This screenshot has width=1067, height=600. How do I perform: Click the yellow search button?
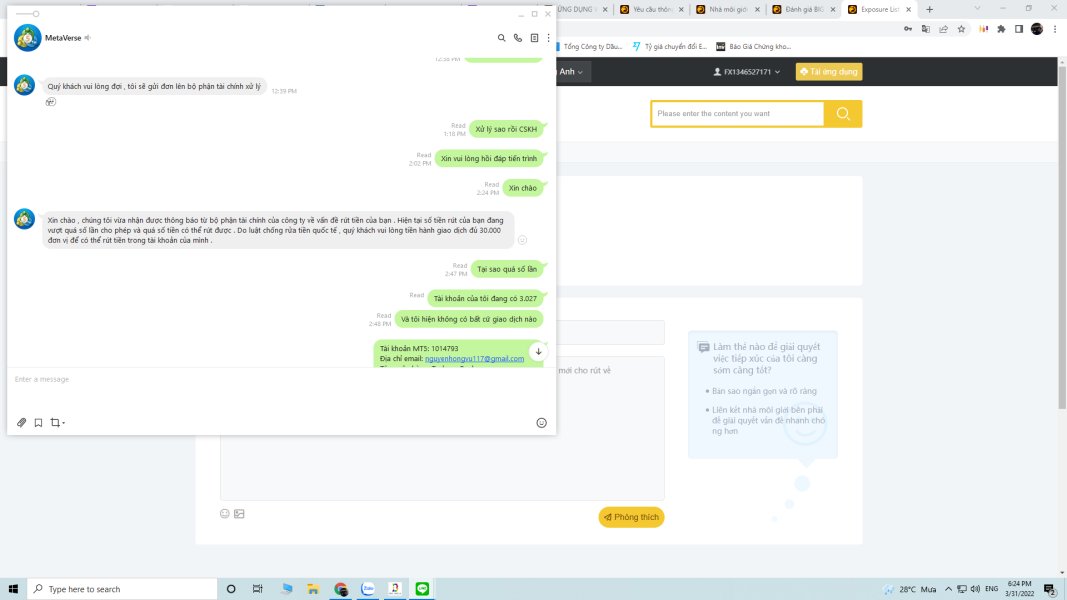click(843, 114)
